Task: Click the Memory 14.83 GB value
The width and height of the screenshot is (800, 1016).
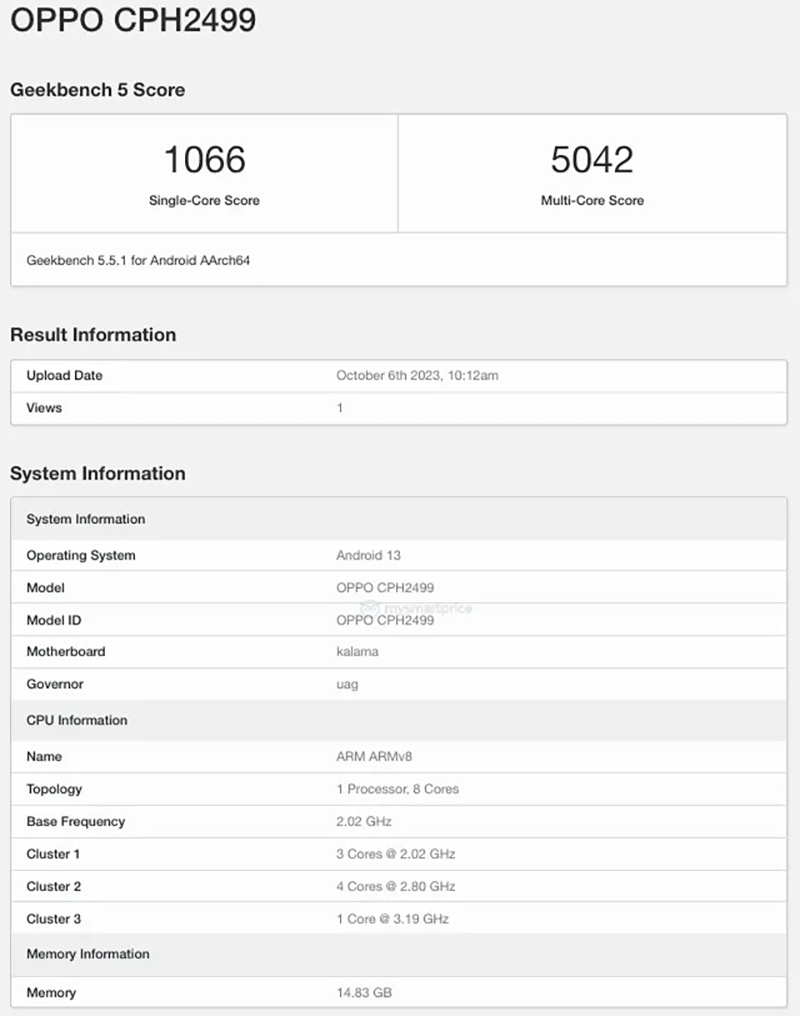Action: (x=364, y=993)
